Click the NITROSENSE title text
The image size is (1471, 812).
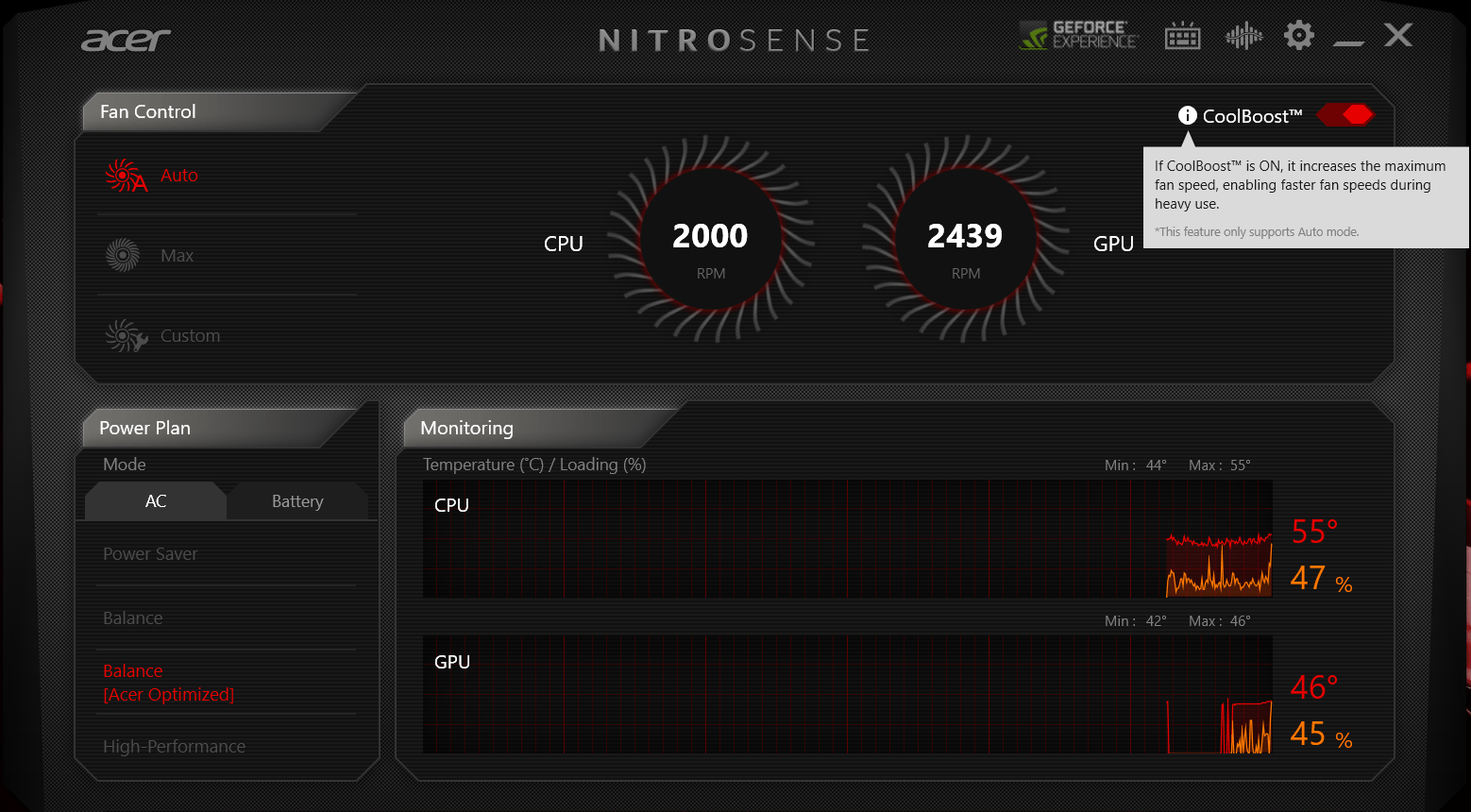(735, 41)
